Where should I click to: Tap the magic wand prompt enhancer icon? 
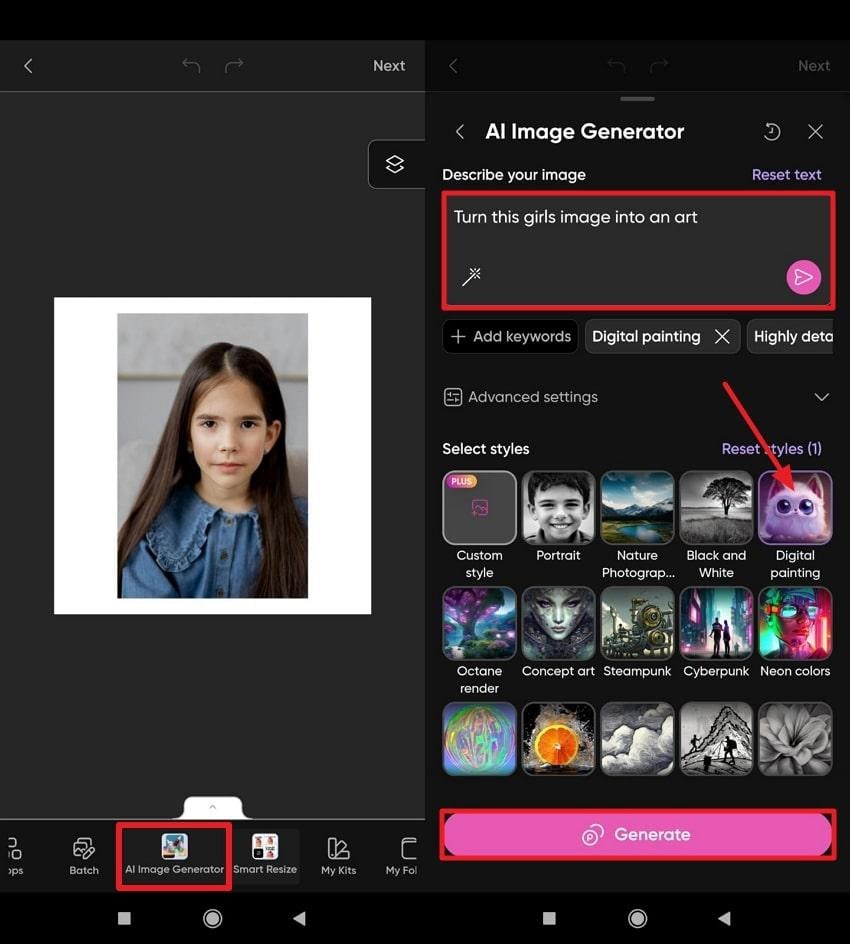pyautogui.click(x=471, y=276)
